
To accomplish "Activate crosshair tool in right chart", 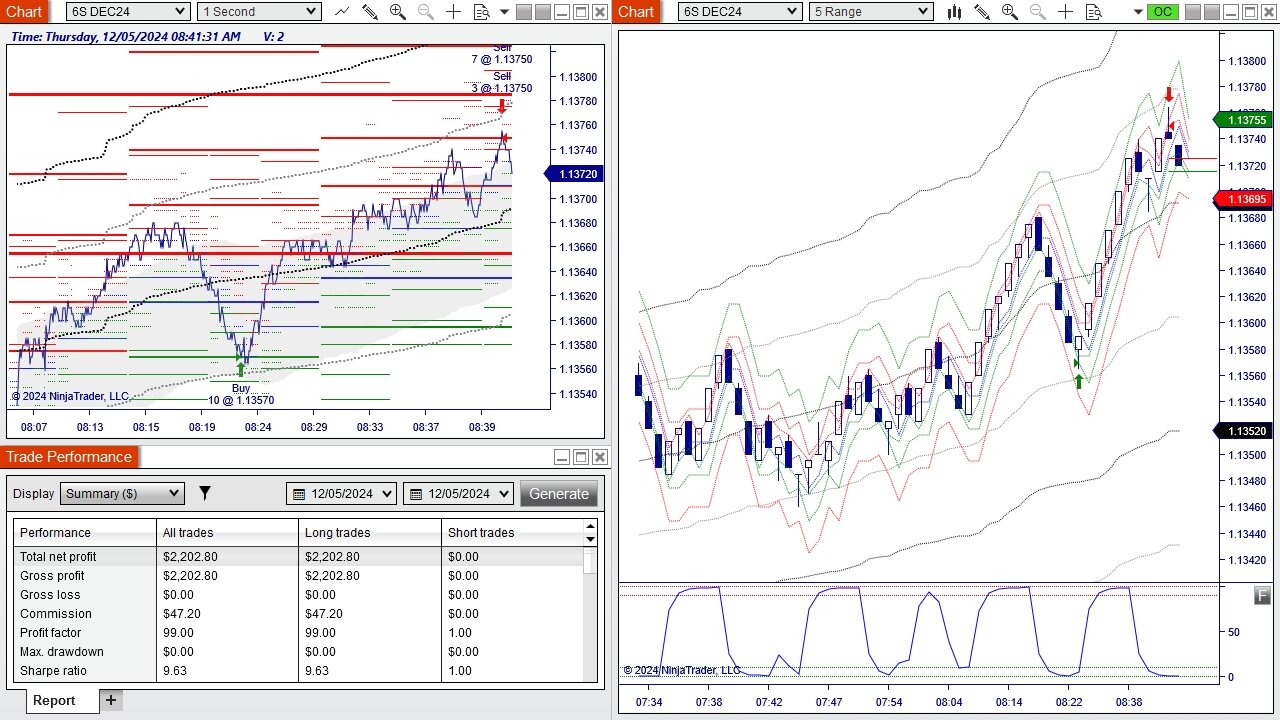I will click(1065, 11).
